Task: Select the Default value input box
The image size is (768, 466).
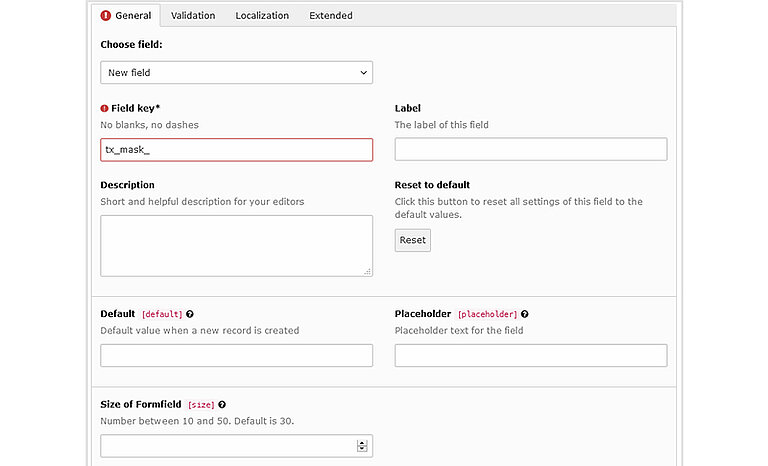Action: click(236, 355)
